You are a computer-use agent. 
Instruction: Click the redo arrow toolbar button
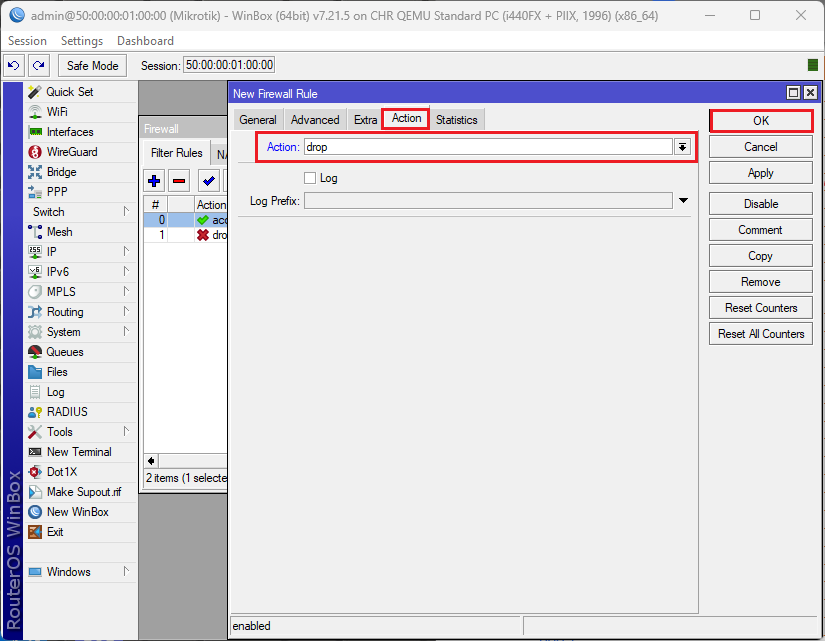[38, 66]
